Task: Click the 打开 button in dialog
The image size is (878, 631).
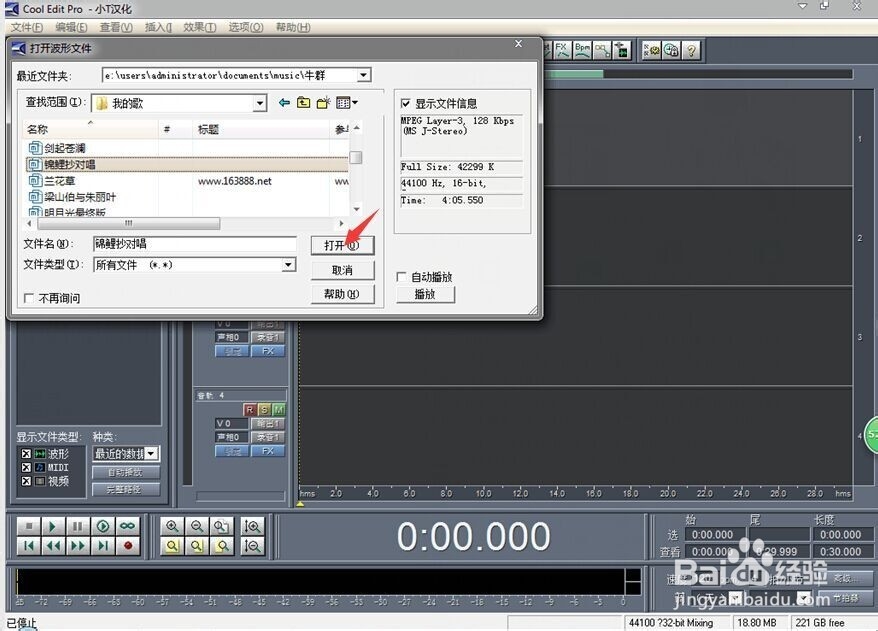Action: pos(342,245)
